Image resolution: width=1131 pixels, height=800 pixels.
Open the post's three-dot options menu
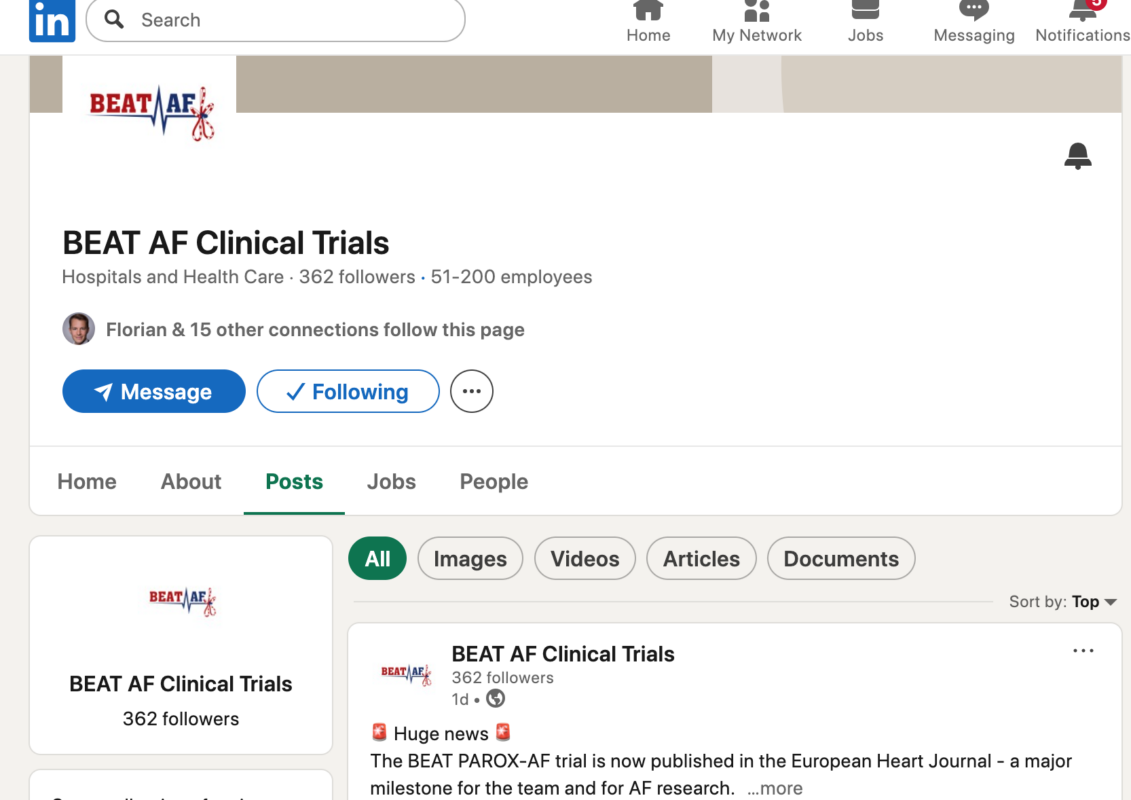click(1083, 651)
